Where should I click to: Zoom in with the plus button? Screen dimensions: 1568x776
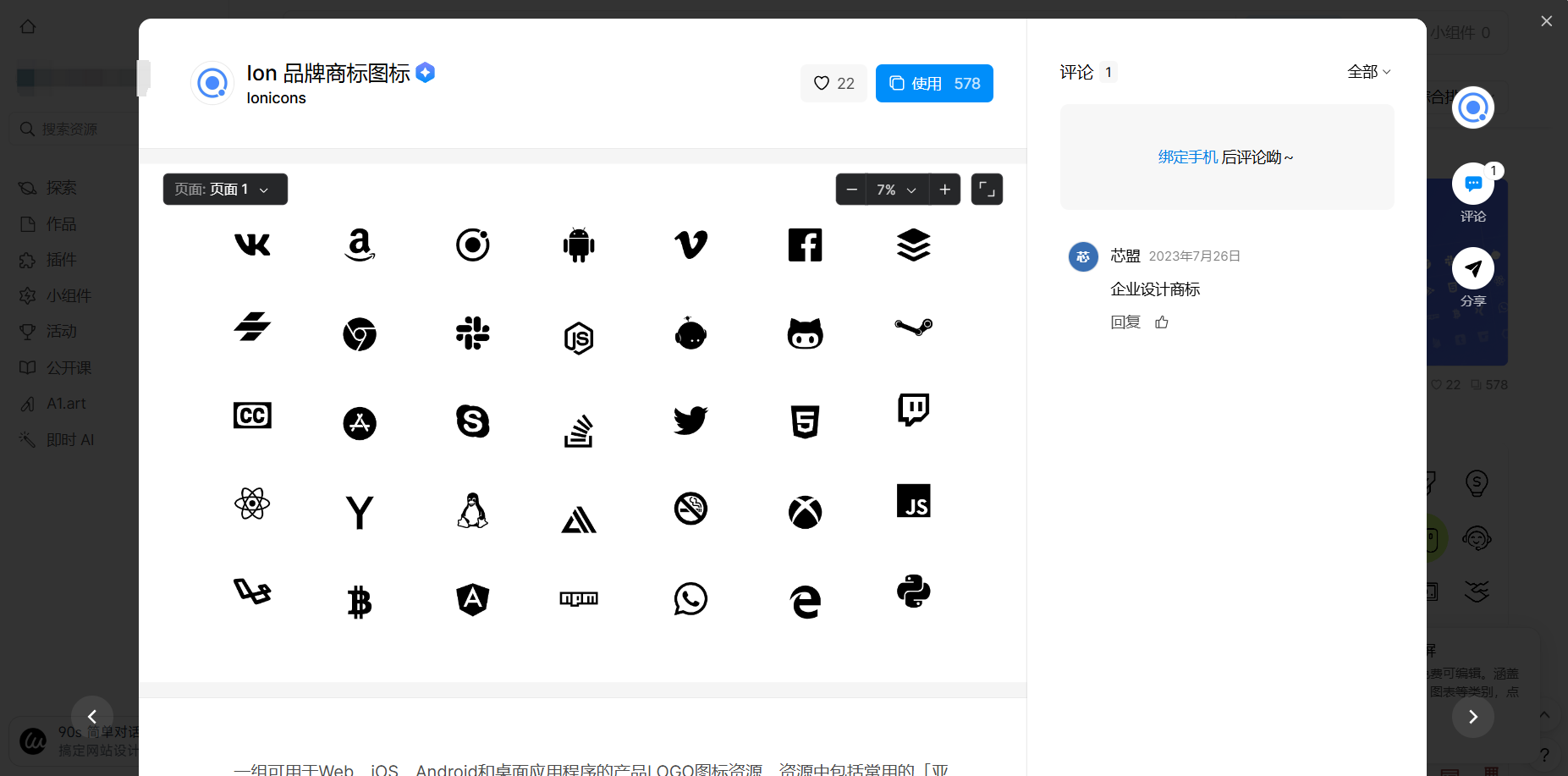945,190
